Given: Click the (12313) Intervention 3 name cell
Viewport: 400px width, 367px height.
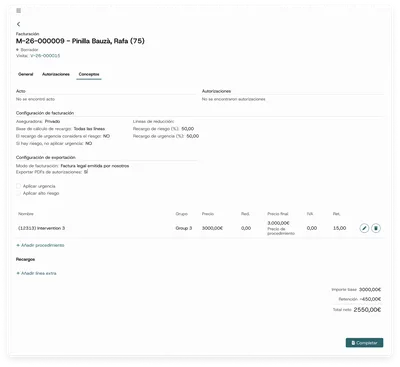Looking at the screenshot, I should pyautogui.click(x=42, y=228).
